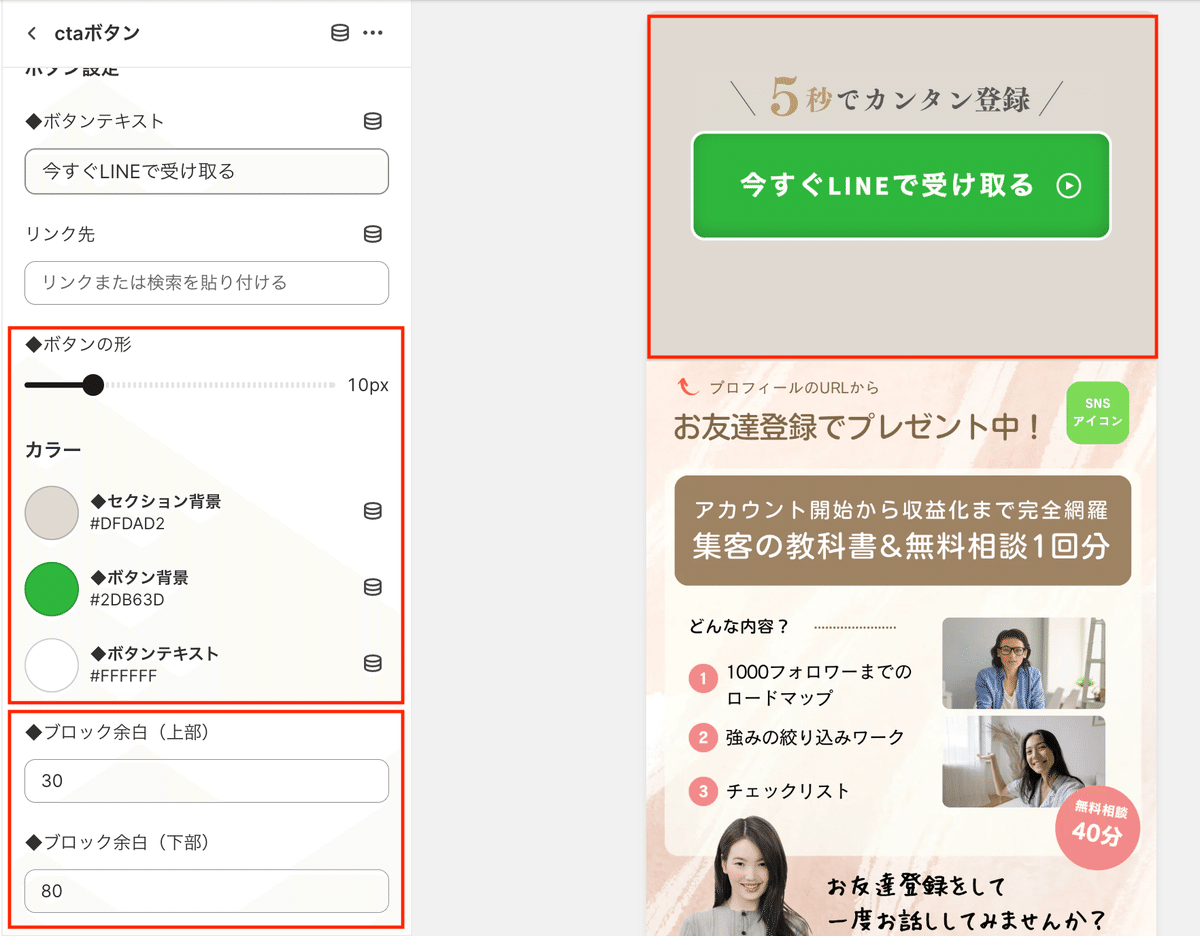Click the 1000フォロワーまでのロードマップ text
The height and width of the screenshot is (936, 1200).
pos(819,684)
